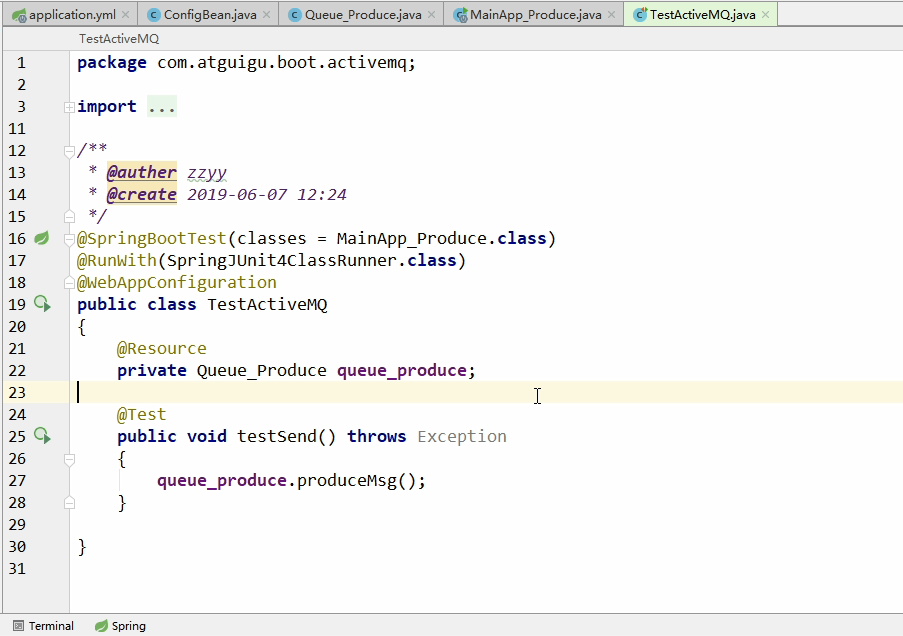Click line number 31 in the gutter
Viewport: 903px width, 636px height.
(17, 569)
